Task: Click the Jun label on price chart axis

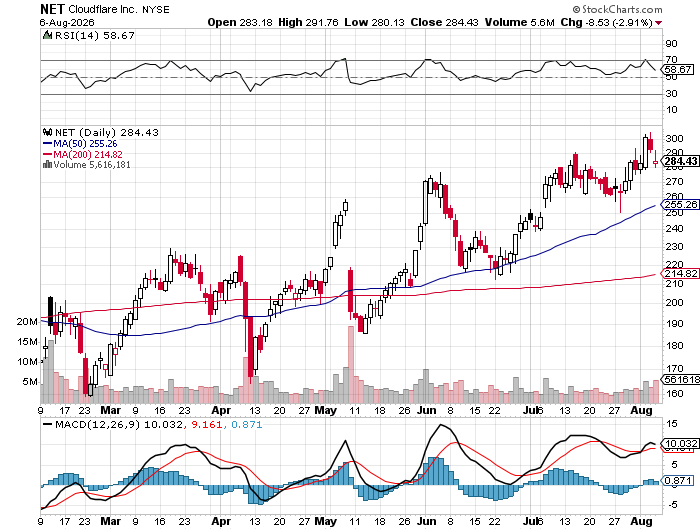Action: (426, 410)
